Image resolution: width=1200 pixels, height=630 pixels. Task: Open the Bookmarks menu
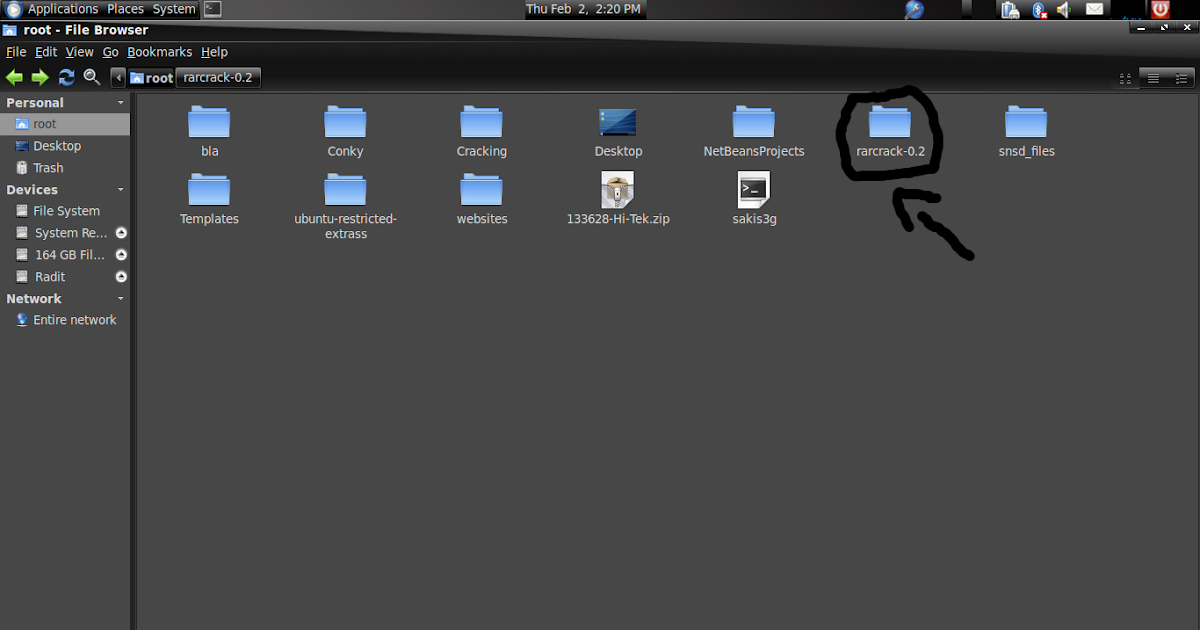click(159, 52)
